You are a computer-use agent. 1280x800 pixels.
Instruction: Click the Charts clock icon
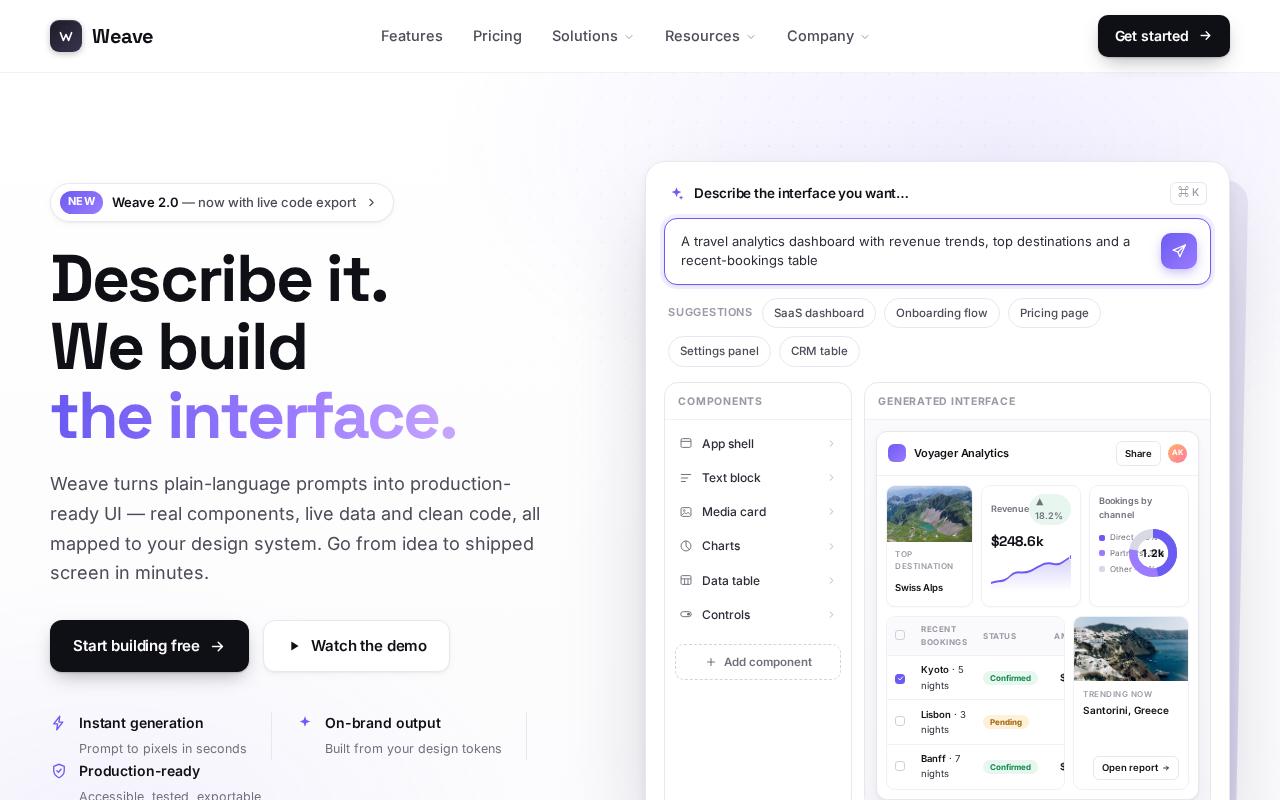click(x=686, y=546)
